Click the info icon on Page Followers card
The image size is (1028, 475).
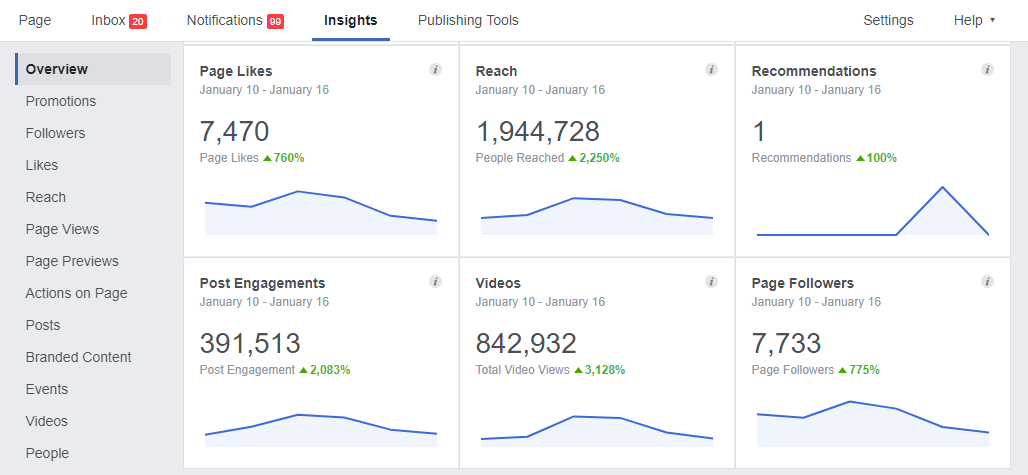point(987,282)
